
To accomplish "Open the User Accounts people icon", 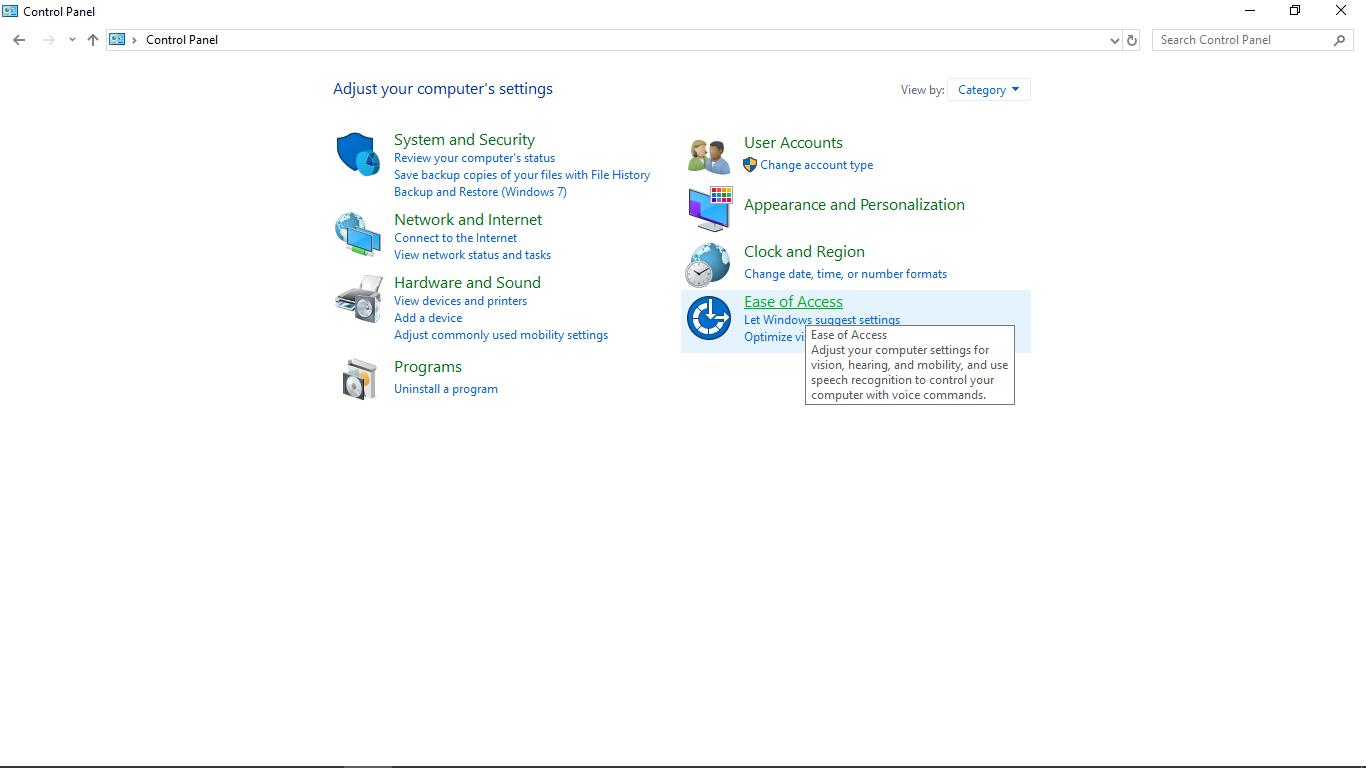I will coord(709,156).
